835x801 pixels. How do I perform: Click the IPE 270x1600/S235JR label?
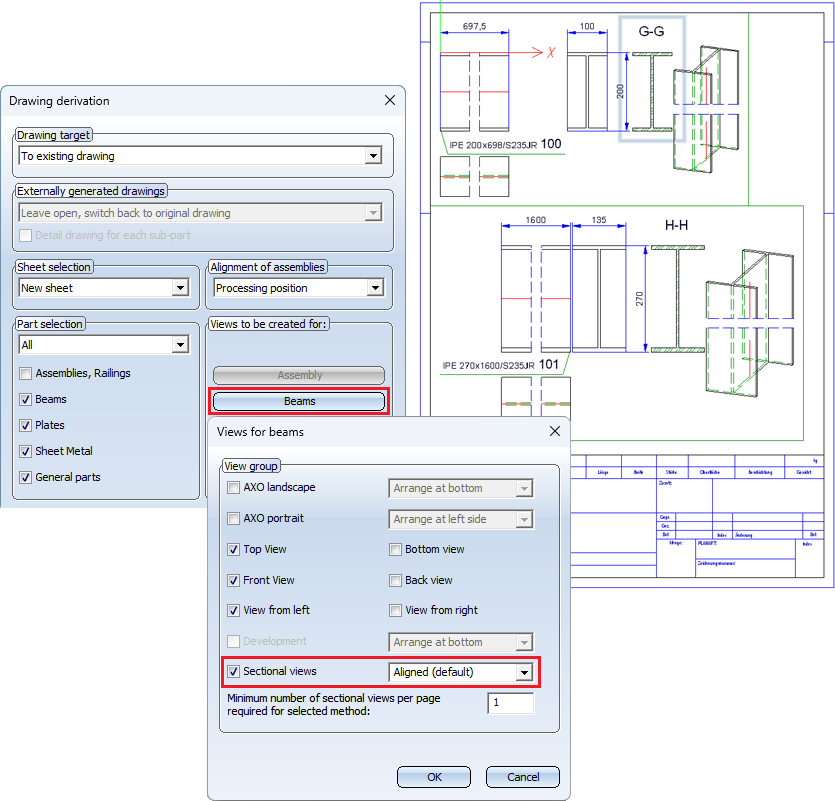click(x=488, y=365)
